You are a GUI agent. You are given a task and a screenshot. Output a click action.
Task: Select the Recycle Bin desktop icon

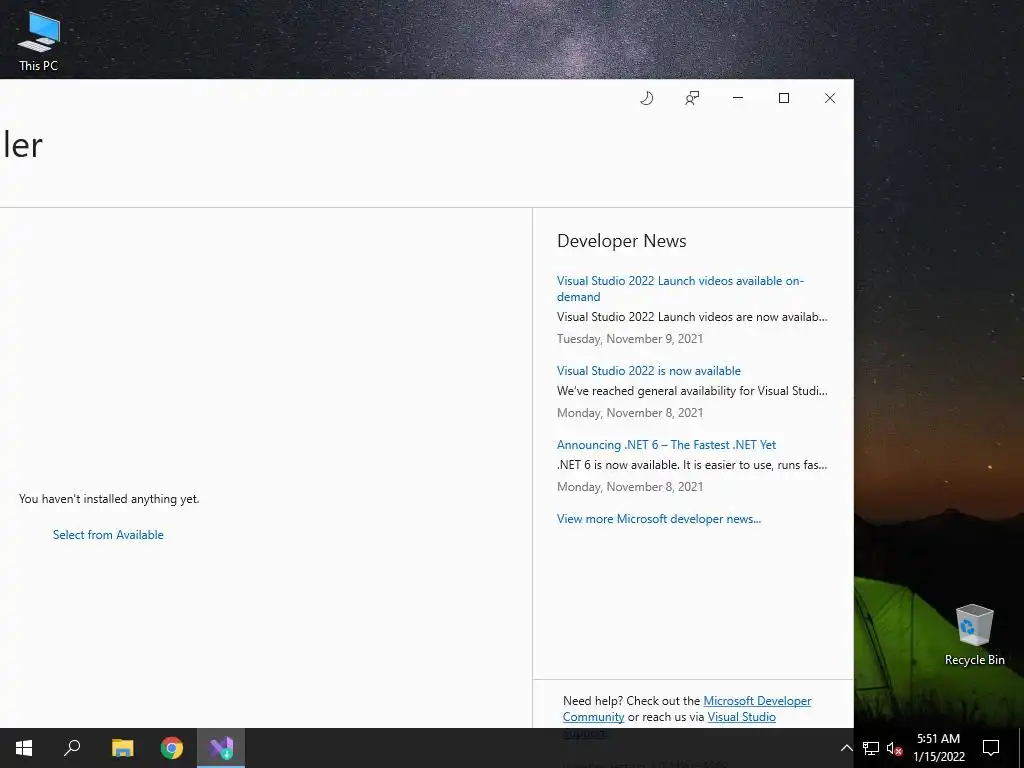point(974,635)
